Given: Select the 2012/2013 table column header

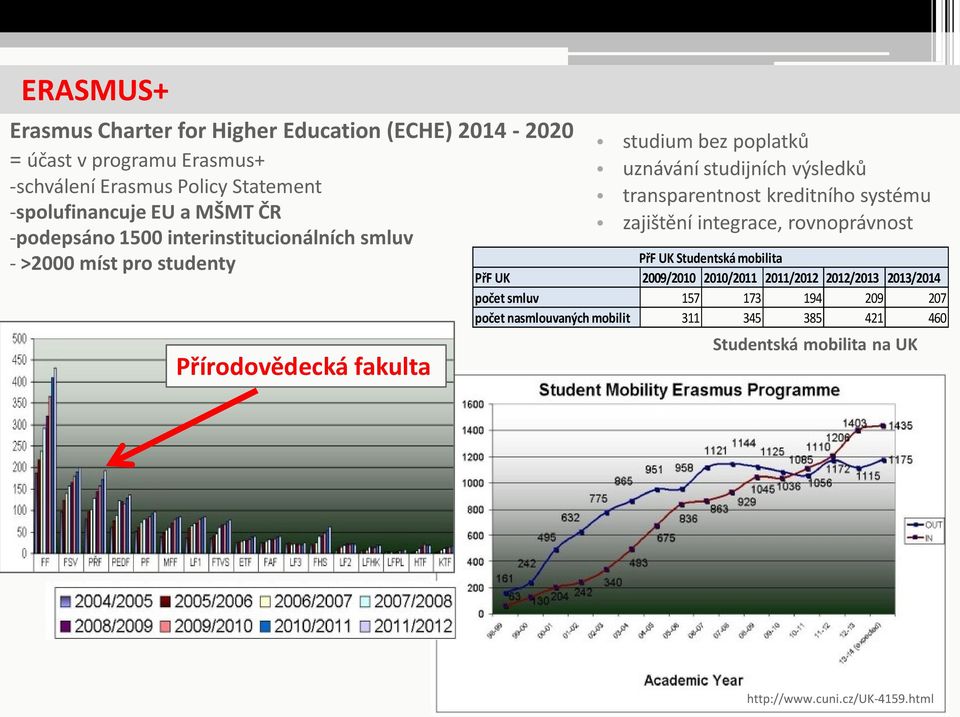Looking at the screenshot, I should pos(852,278).
